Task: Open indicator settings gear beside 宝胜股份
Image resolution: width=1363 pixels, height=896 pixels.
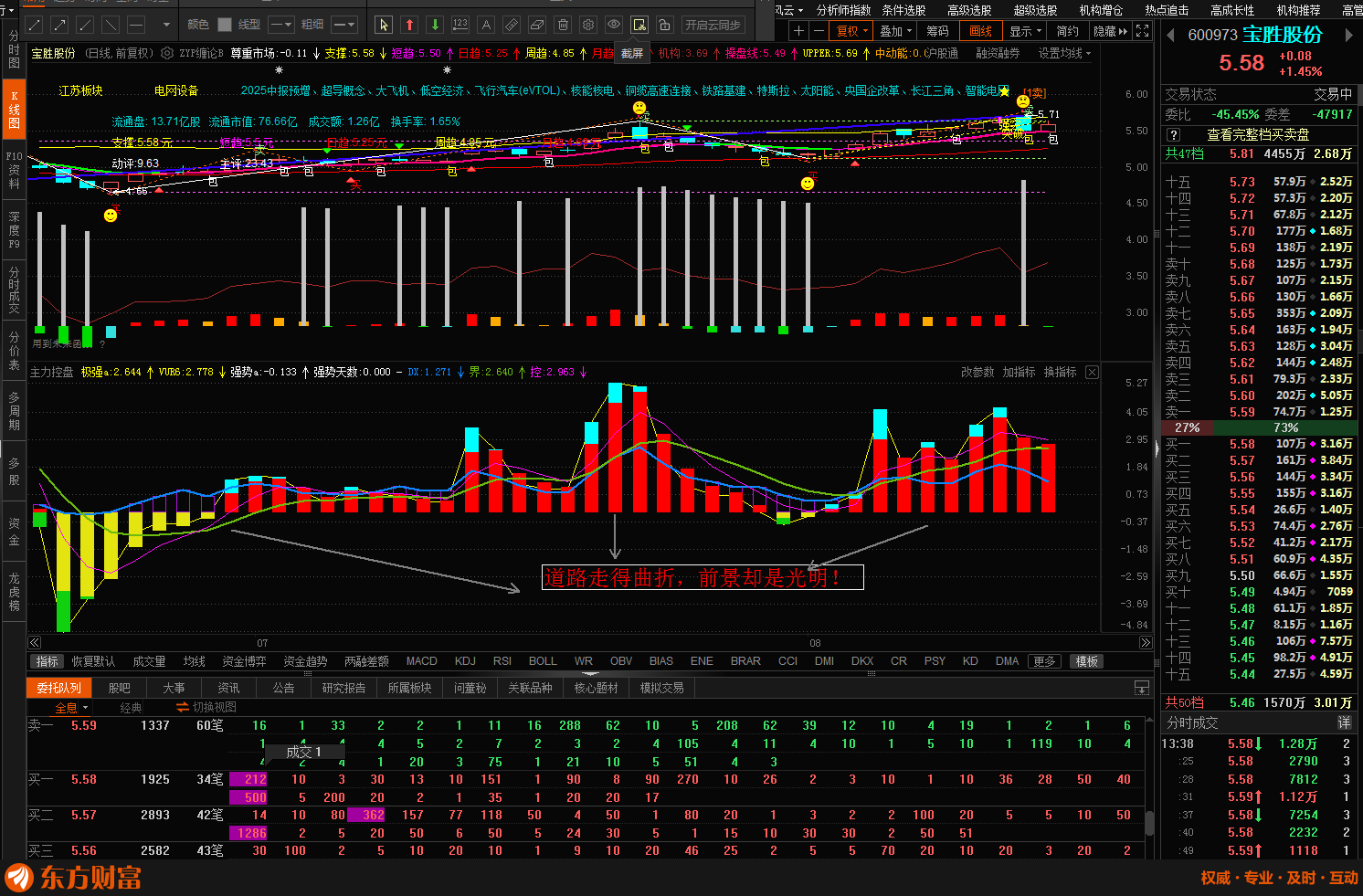Action: click(x=167, y=53)
